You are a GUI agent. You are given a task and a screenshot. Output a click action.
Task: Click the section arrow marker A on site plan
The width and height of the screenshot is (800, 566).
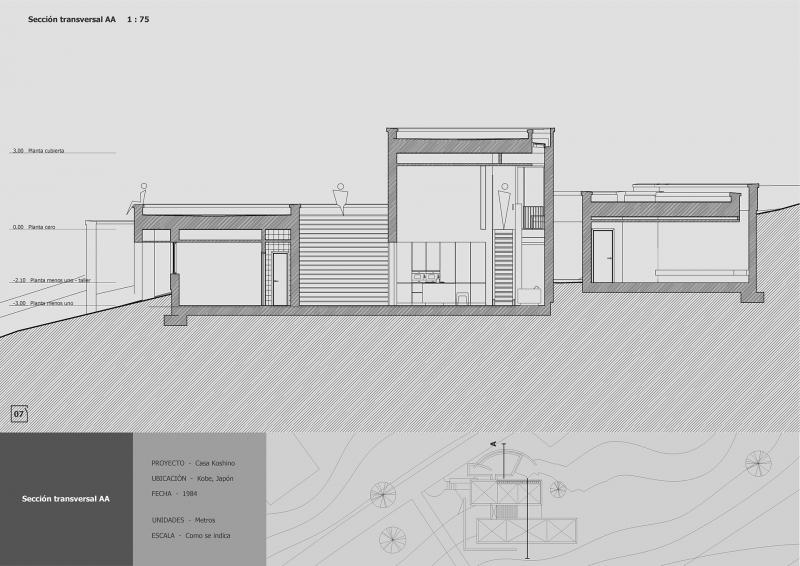tap(493, 444)
